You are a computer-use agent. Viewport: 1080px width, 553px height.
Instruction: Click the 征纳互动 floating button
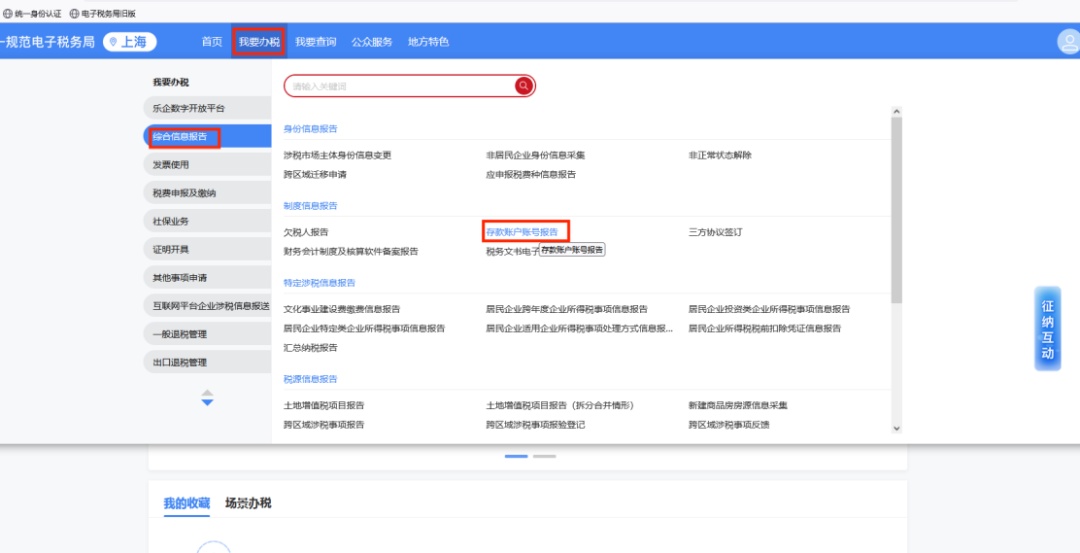point(1047,329)
